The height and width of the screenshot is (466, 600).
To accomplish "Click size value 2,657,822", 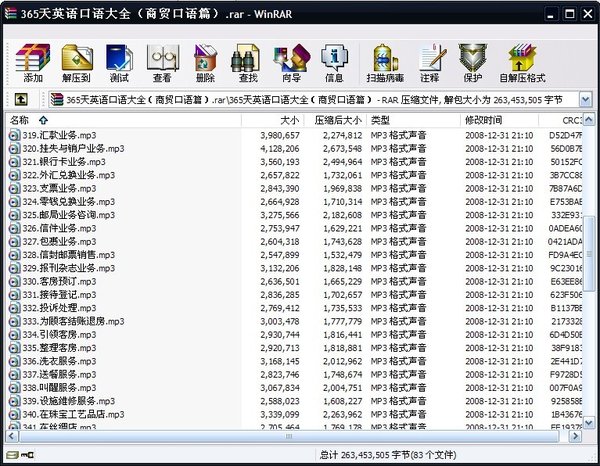I will [x=280, y=176].
